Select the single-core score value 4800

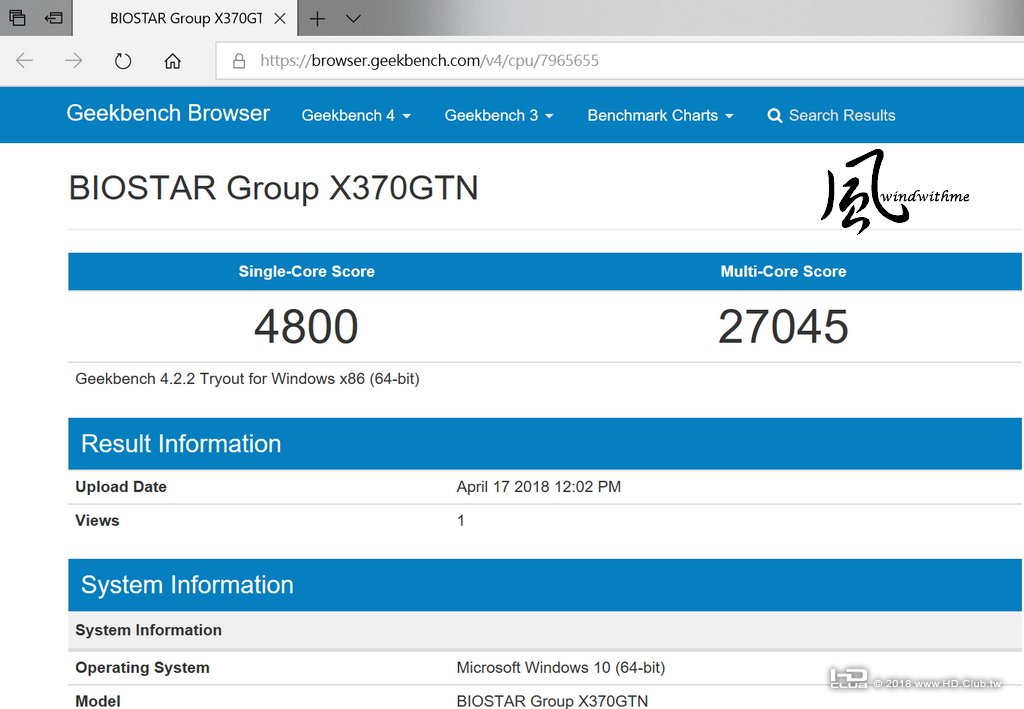point(306,326)
